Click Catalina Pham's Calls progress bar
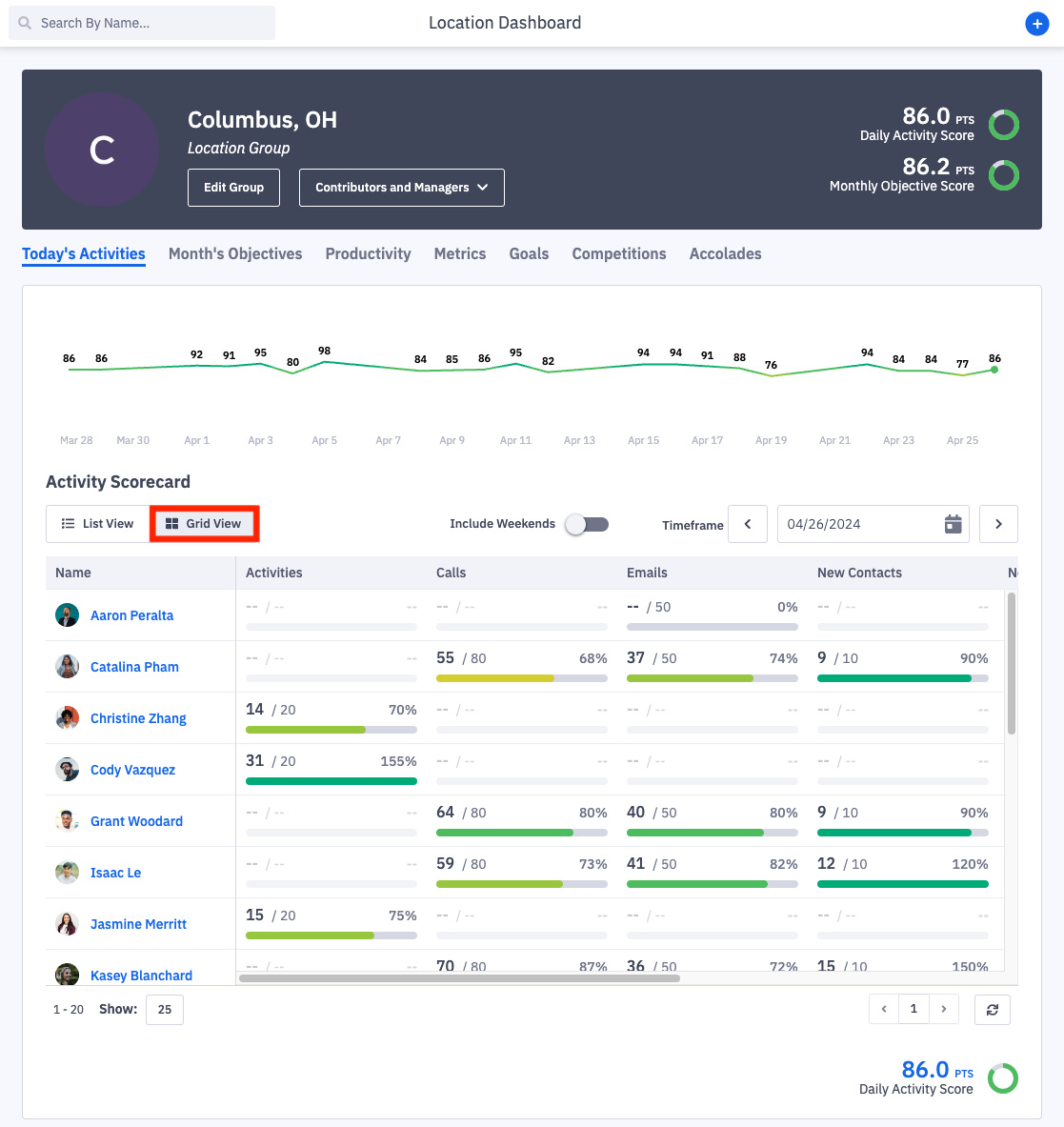1064x1127 pixels. coord(522,678)
